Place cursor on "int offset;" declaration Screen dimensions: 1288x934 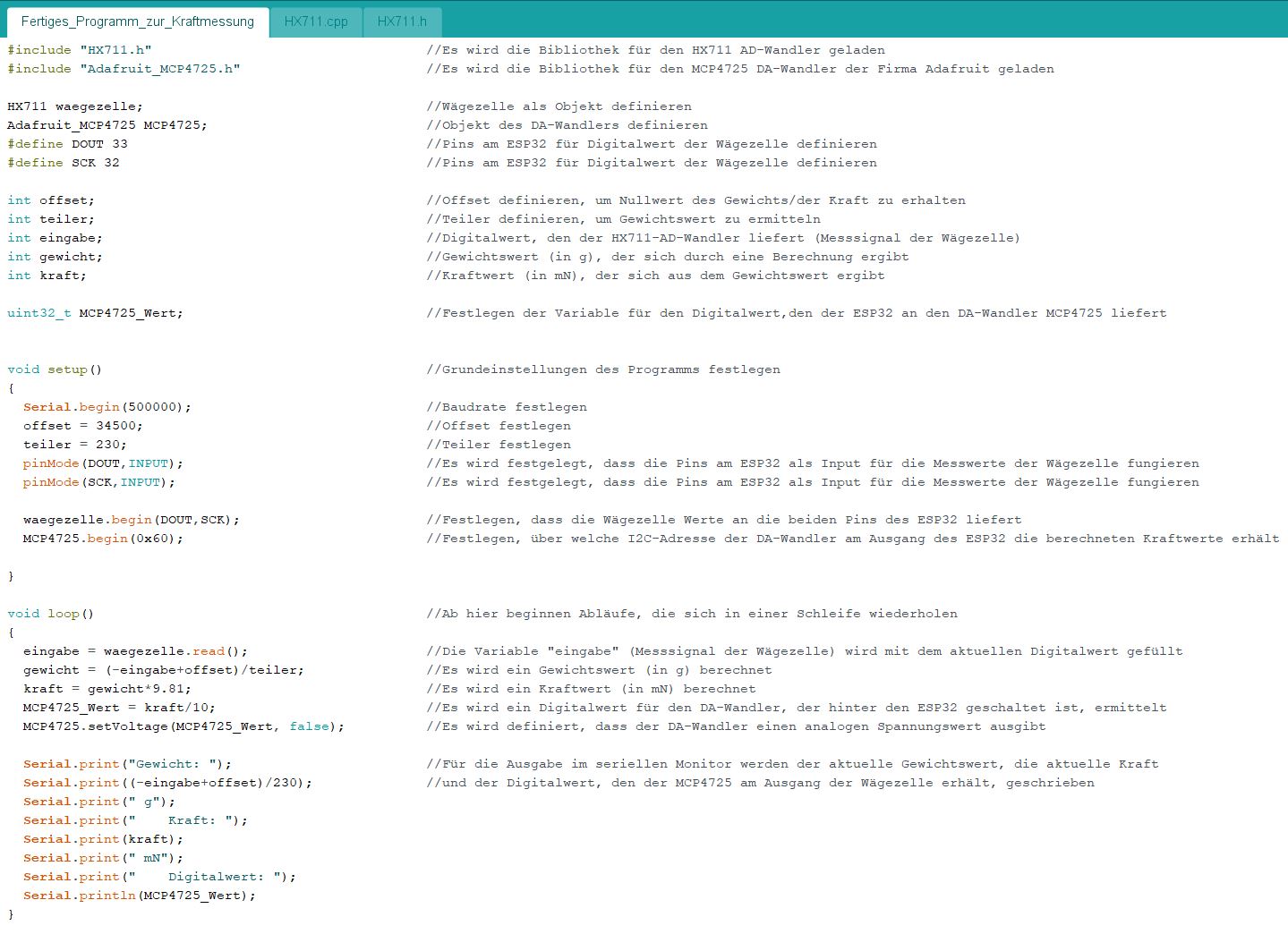[51, 200]
